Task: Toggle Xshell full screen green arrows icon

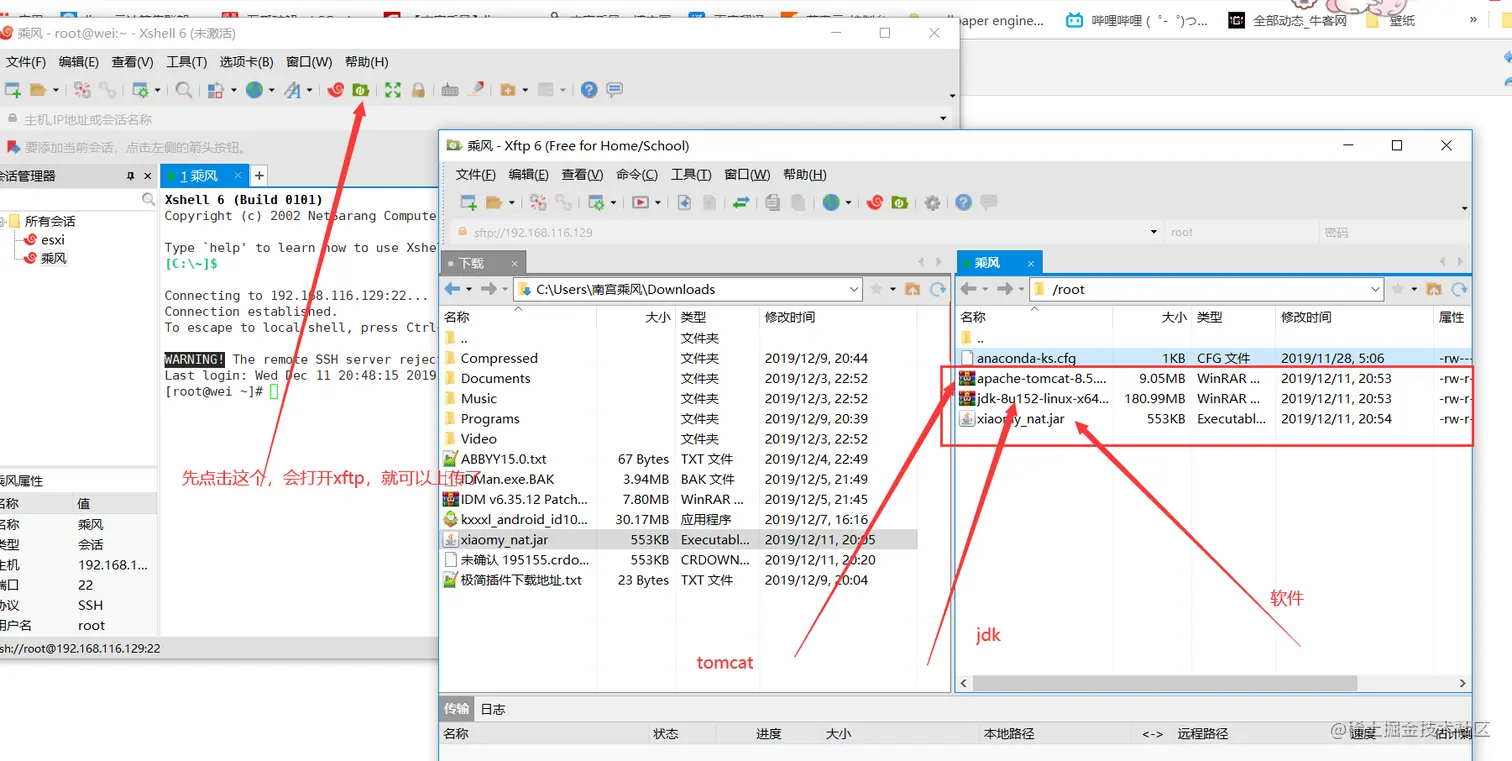Action: (393, 90)
